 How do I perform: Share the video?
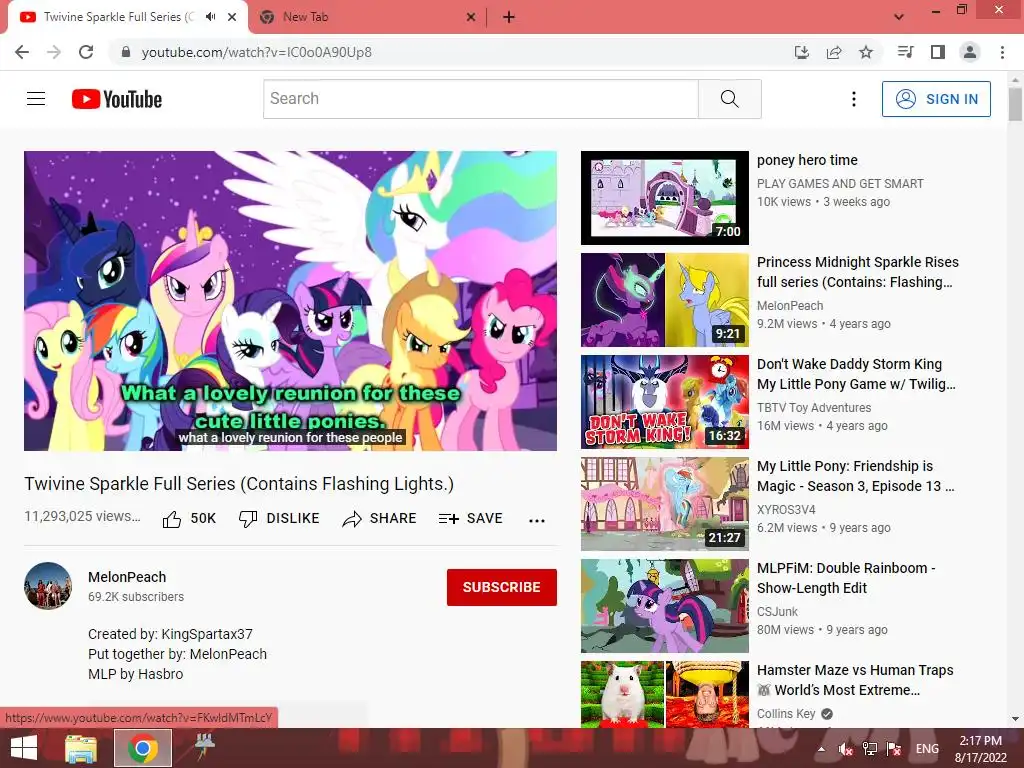pos(379,519)
